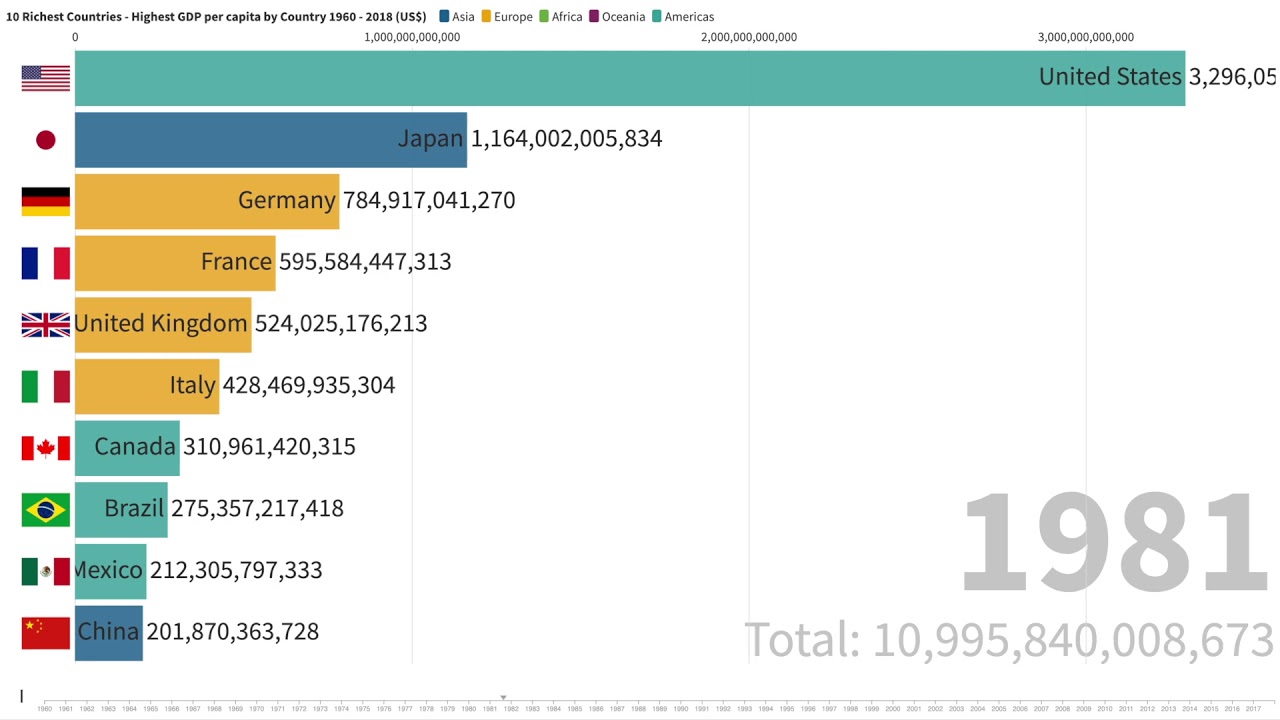Jump to 1960 on the timeline
This screenshot has width=1280, height=720.
(45, 708)
